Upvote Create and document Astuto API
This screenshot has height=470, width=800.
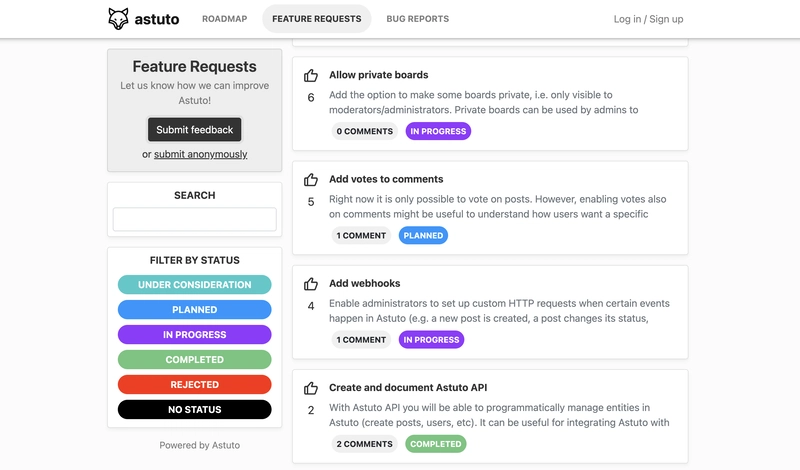311,388
